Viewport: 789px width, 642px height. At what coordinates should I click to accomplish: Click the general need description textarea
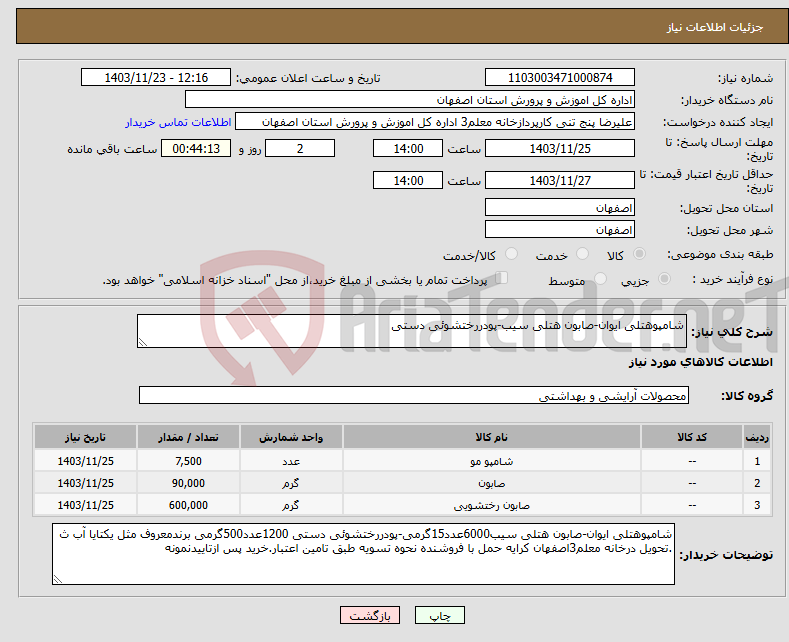(x=412, y=331)
